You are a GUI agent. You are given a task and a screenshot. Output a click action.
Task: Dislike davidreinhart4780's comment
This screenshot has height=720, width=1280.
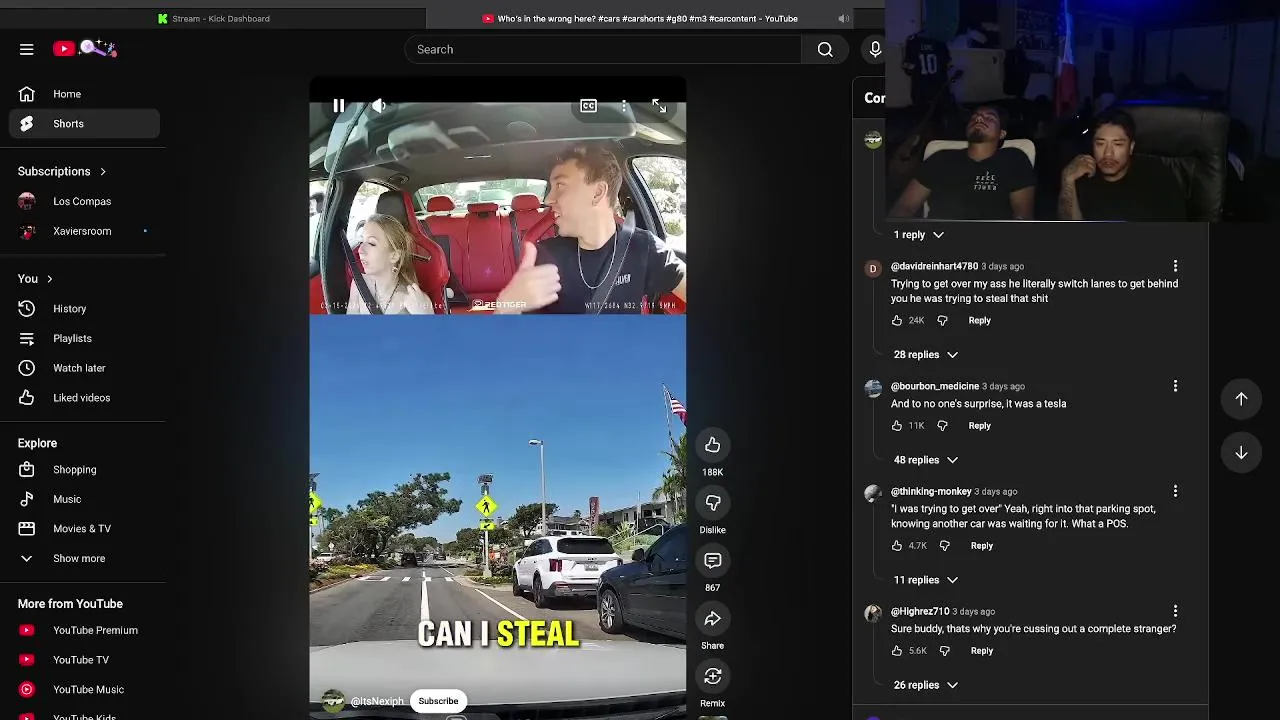tap(942, 321)
